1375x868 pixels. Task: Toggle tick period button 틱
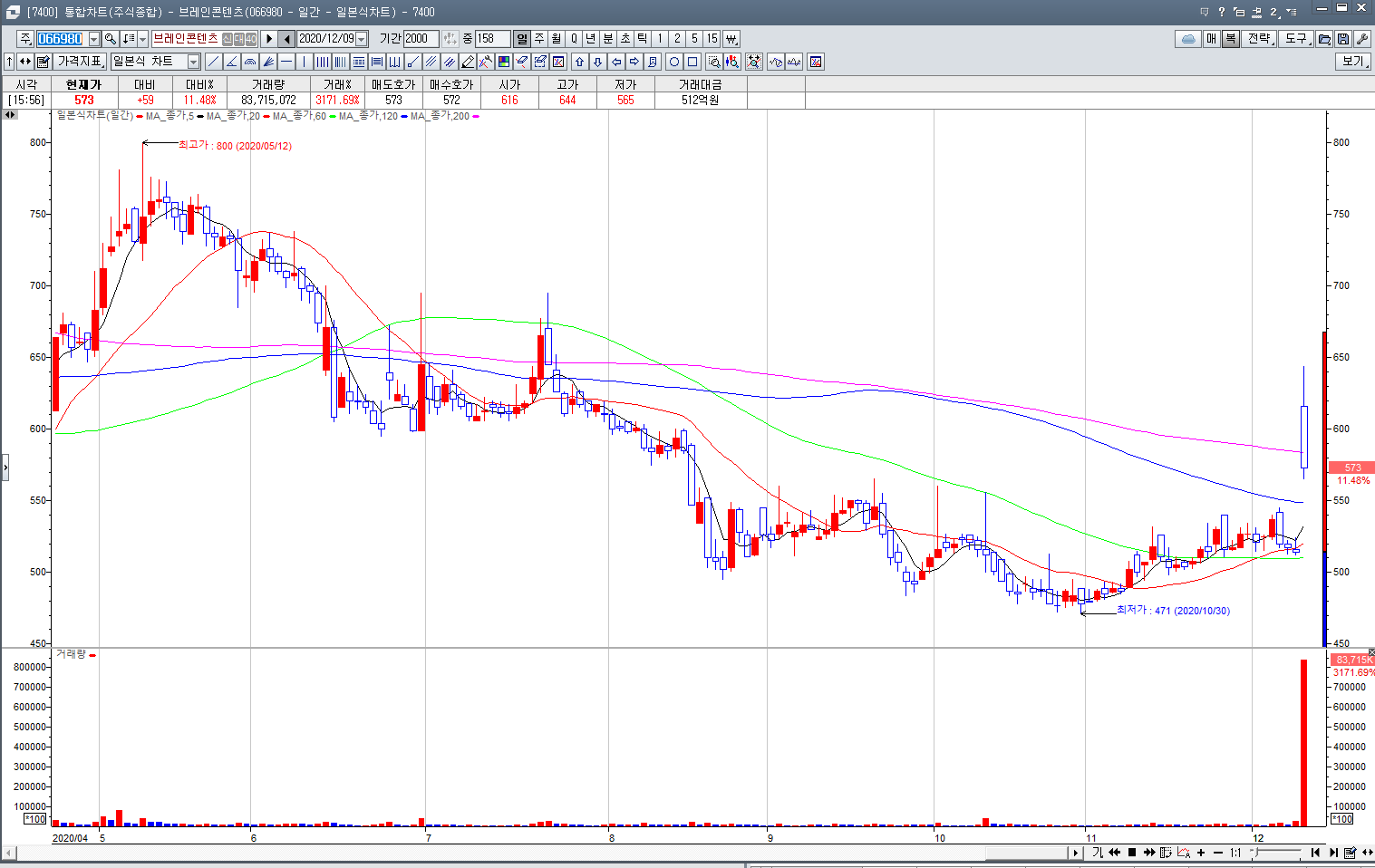coord(643,39)
